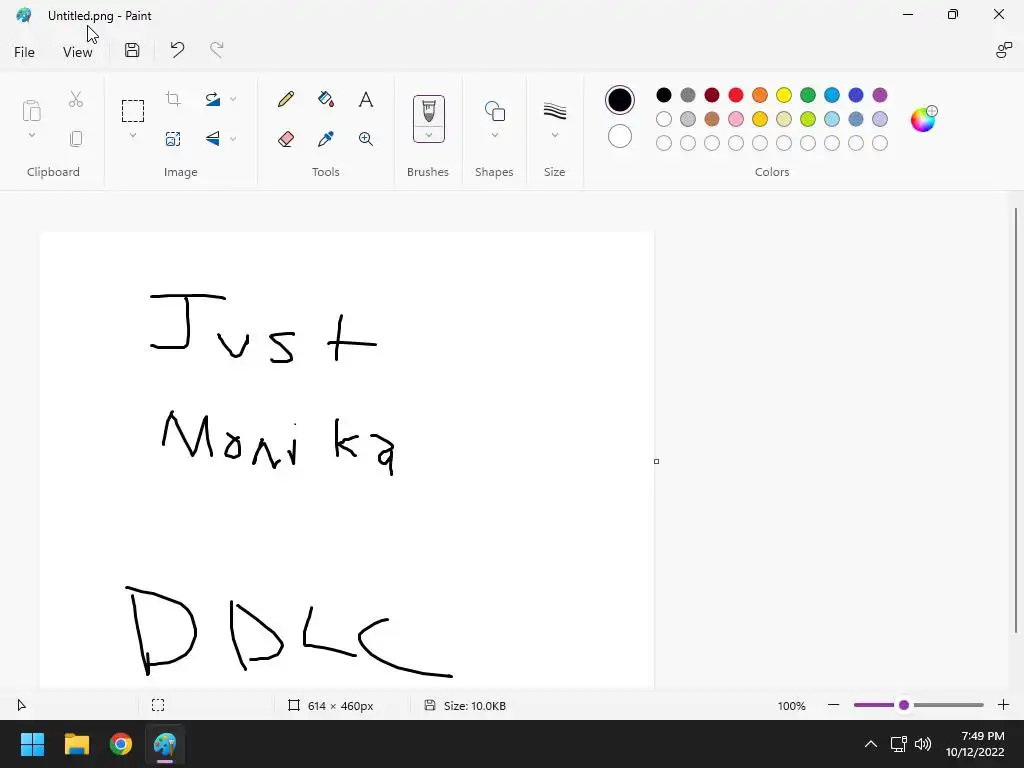Click the Crop icon
Image resolution: width=1024 pixels, height=768 pixels.
[173, 99]
